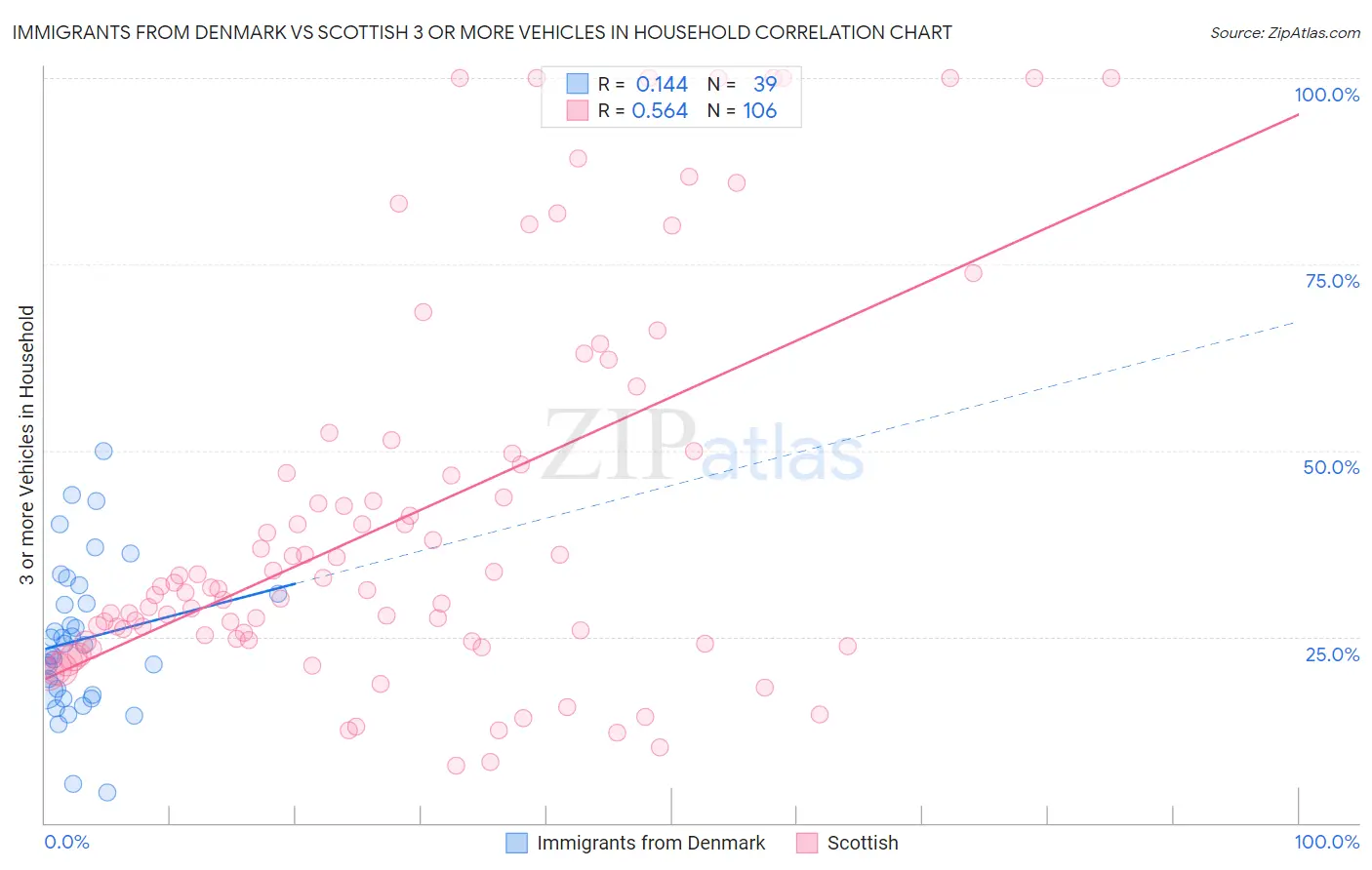Click the chart title text
Viewport: 1372px width, 870px height.
click(x=482, y=32)
